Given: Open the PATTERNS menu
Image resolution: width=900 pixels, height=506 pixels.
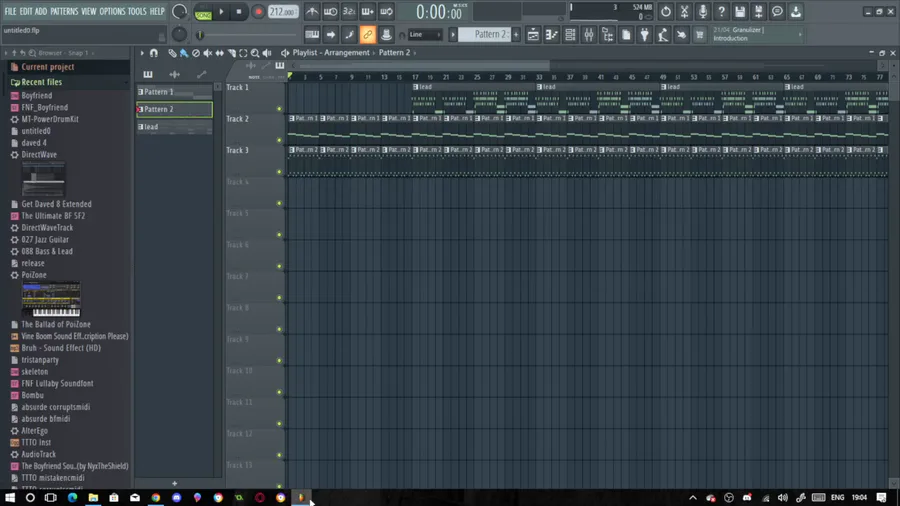Looking at the screenshot, I should (64, 11).
